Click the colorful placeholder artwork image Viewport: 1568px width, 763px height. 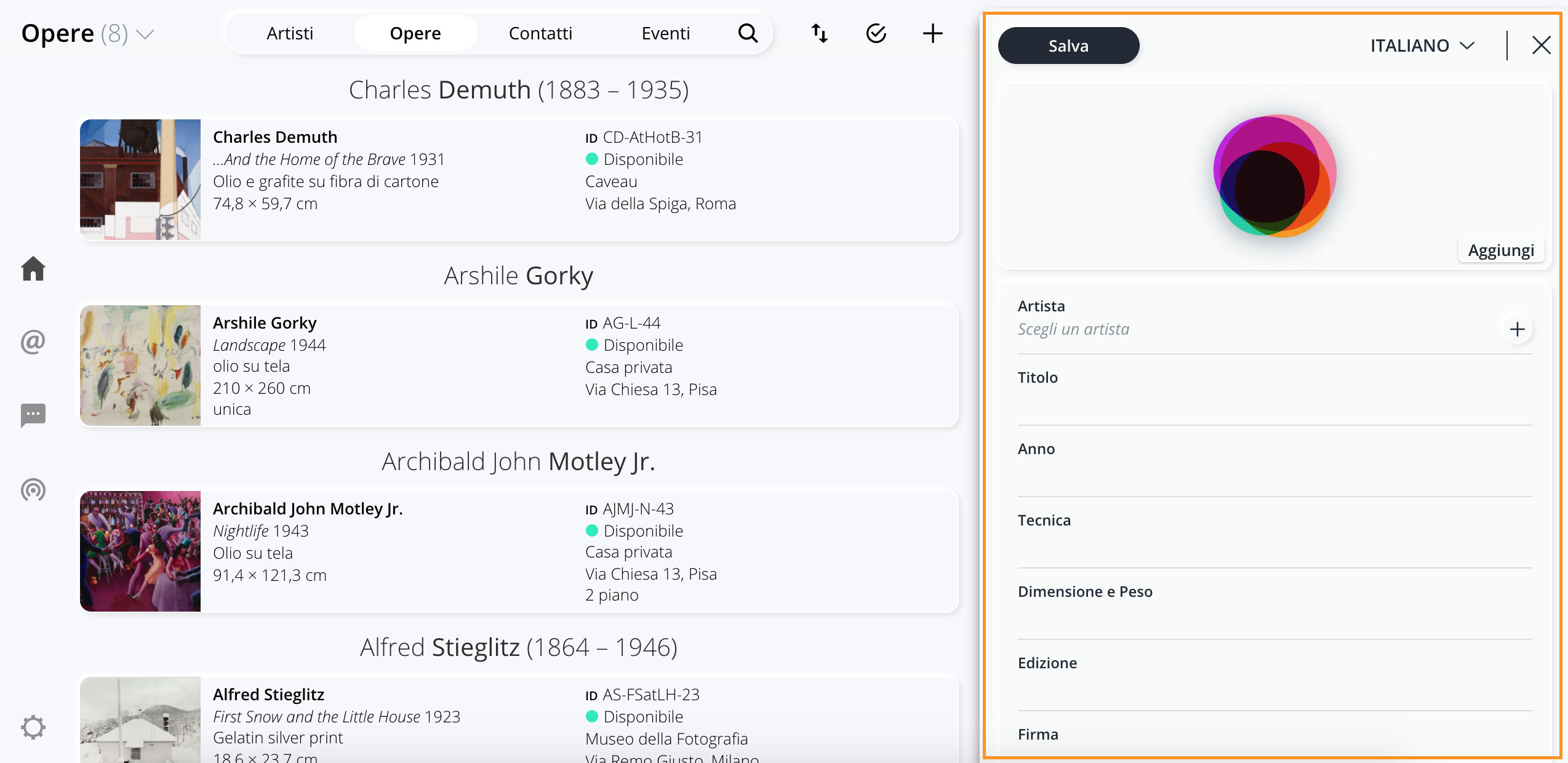click(x=1274, y=175)
